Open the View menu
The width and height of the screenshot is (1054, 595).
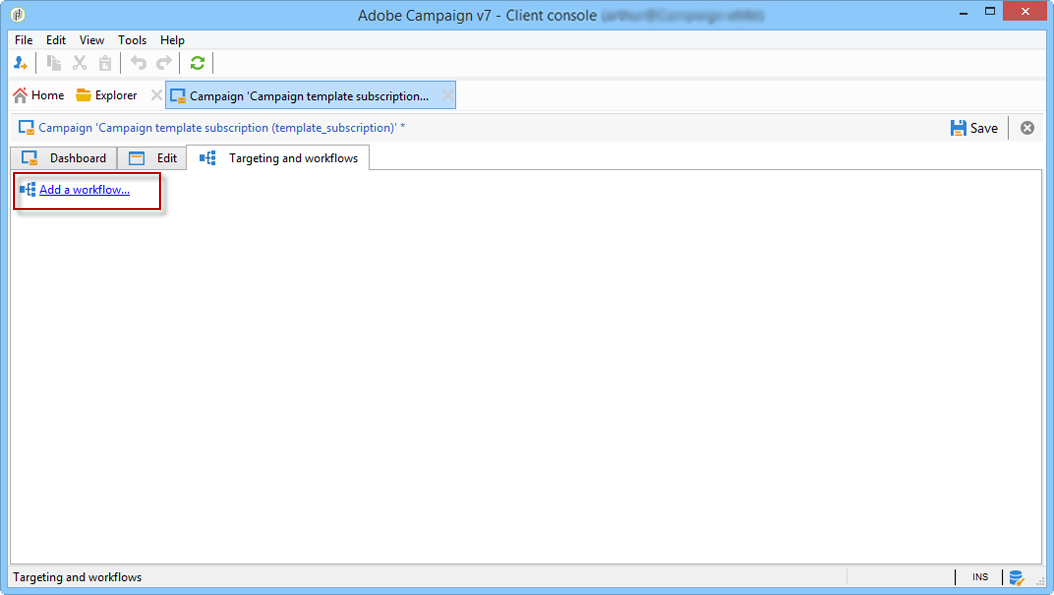(91, 40)
